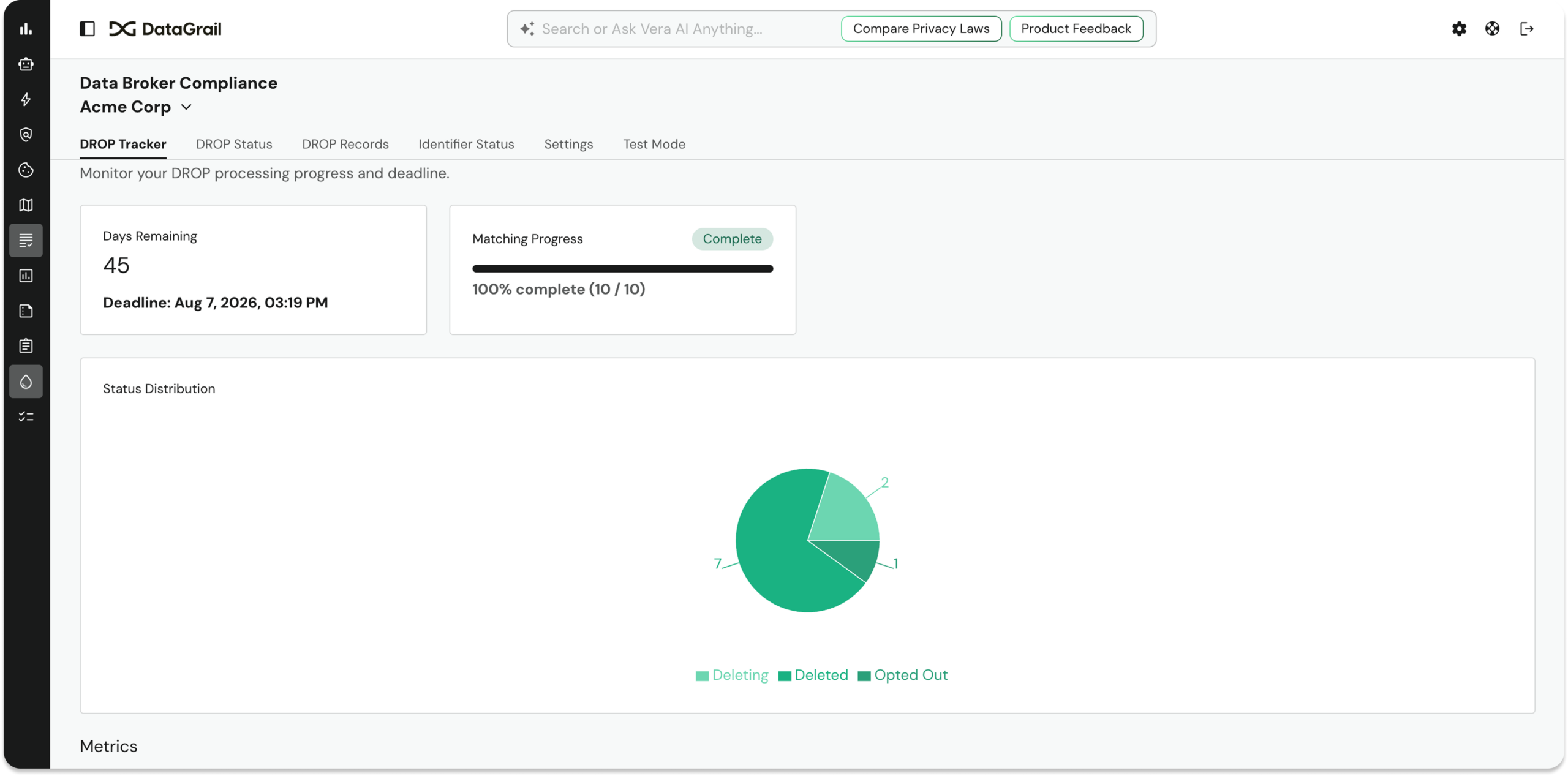Expand the Acme Corp dropdown
Viewport: 1568px width, 776px height.
click(187, 107)
